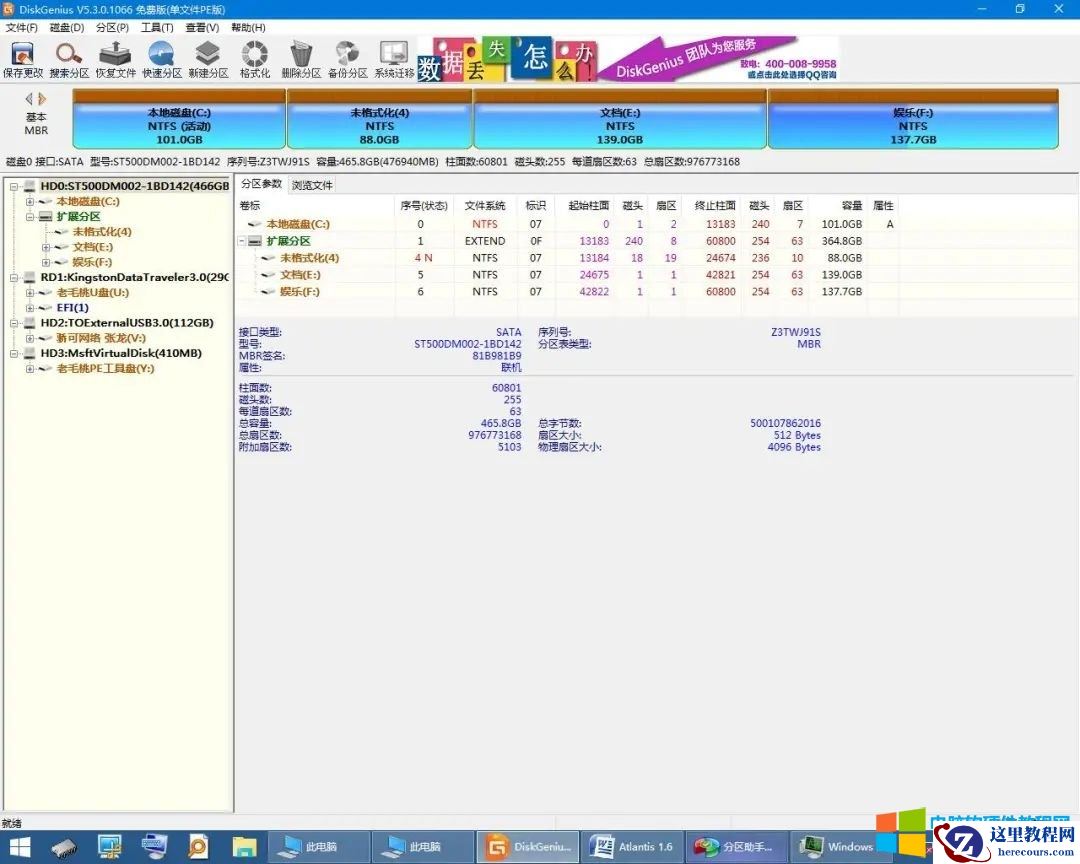The image size is (1080, 864).
Task: Collapse the 扩展分区 tree node
Action: 30,217
